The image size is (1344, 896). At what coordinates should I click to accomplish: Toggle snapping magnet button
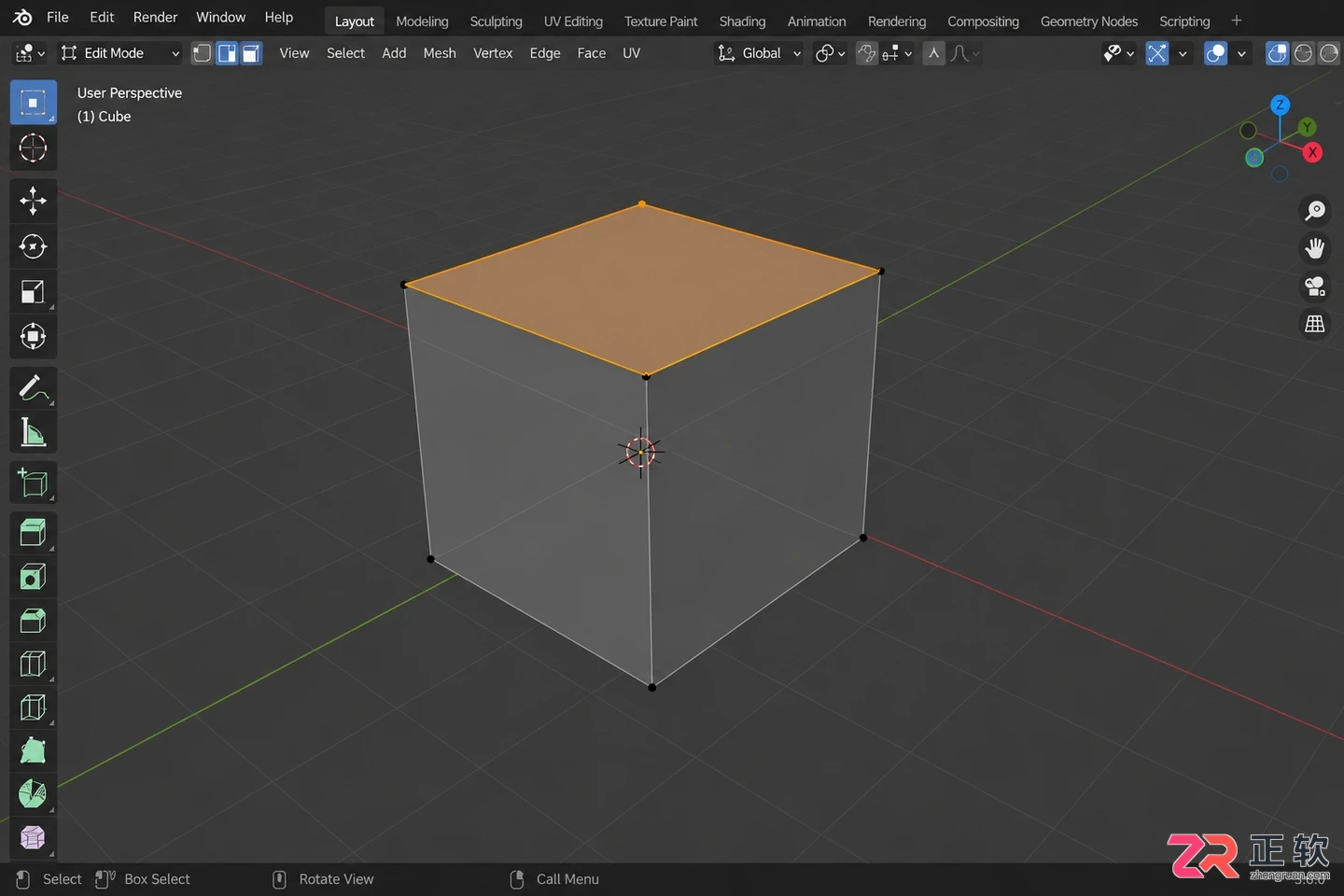[x=867, y=53]
